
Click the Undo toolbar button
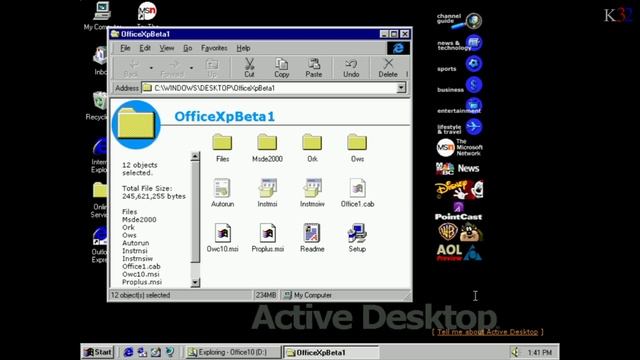pos(351,68)
